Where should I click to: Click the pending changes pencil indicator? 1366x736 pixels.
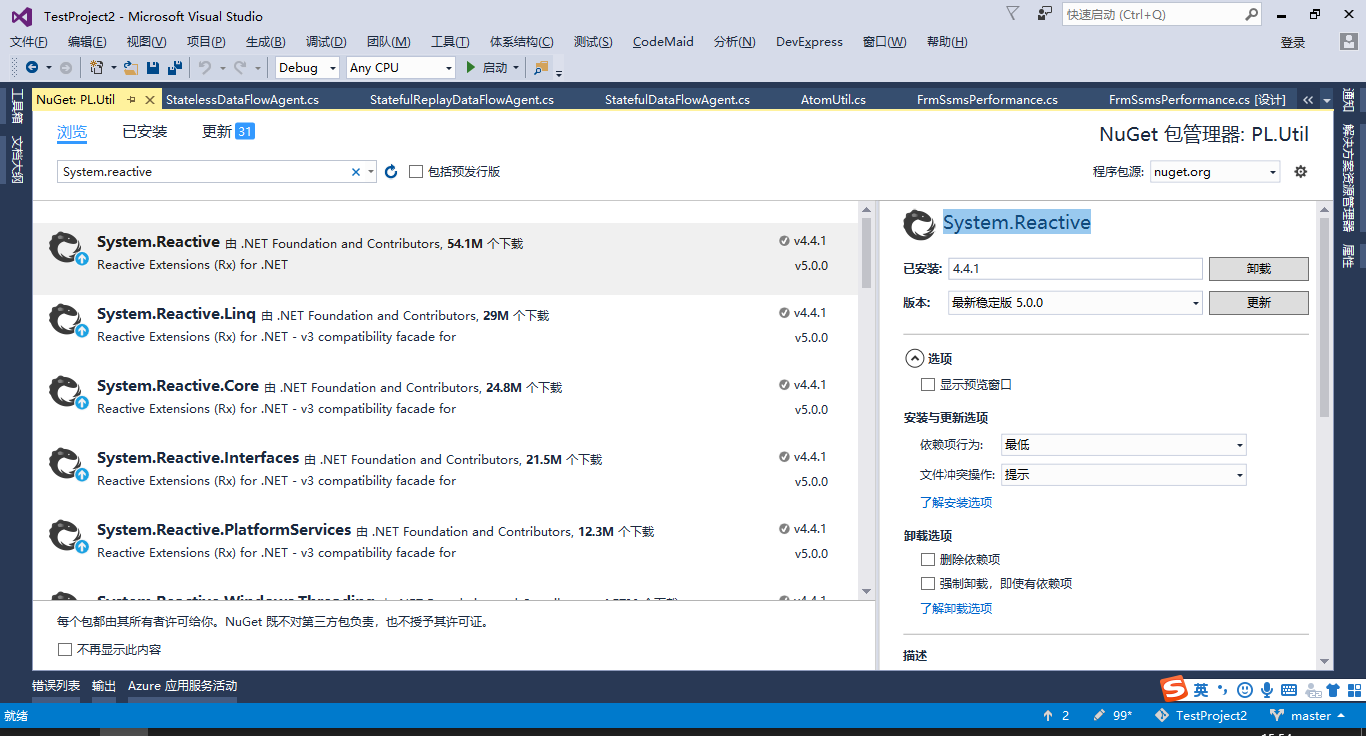pyautogui.click(x=1113, y=716)
